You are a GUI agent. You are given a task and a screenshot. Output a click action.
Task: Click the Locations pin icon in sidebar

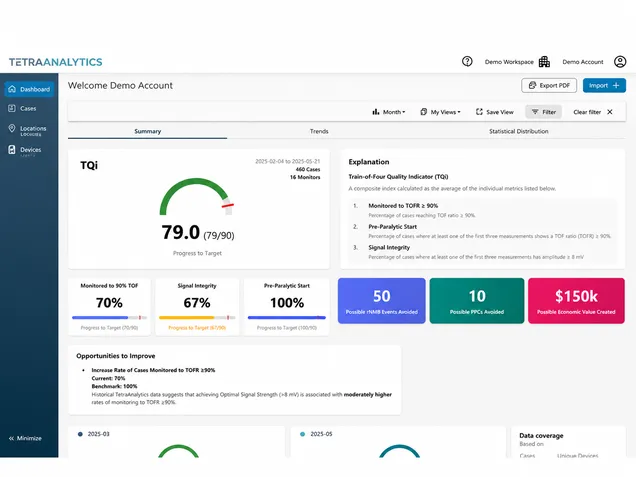pos(12,128)
